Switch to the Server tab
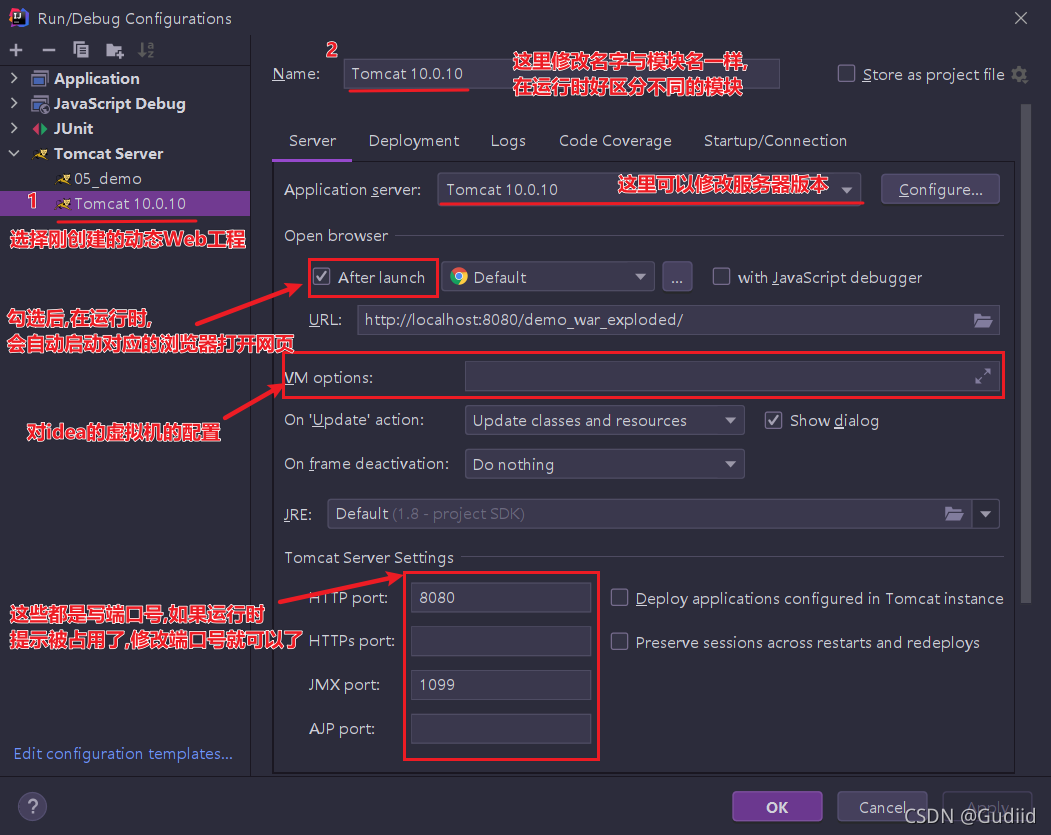 tap(312, 141)
